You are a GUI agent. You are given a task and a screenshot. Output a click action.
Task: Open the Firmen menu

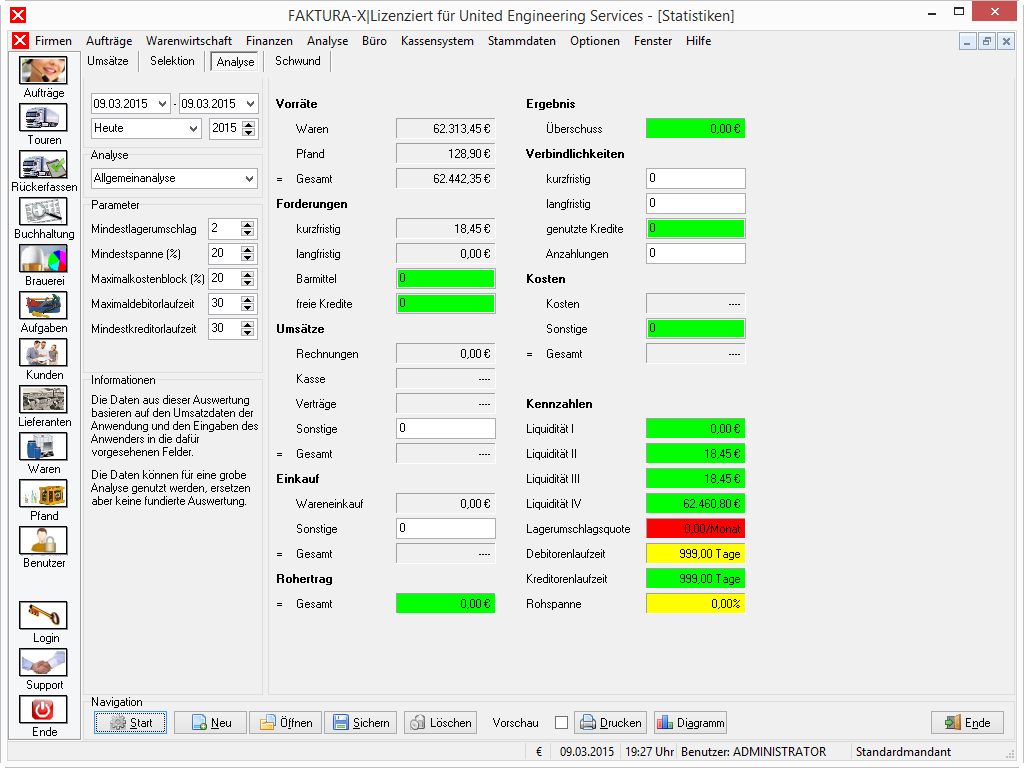coord(54,40)
